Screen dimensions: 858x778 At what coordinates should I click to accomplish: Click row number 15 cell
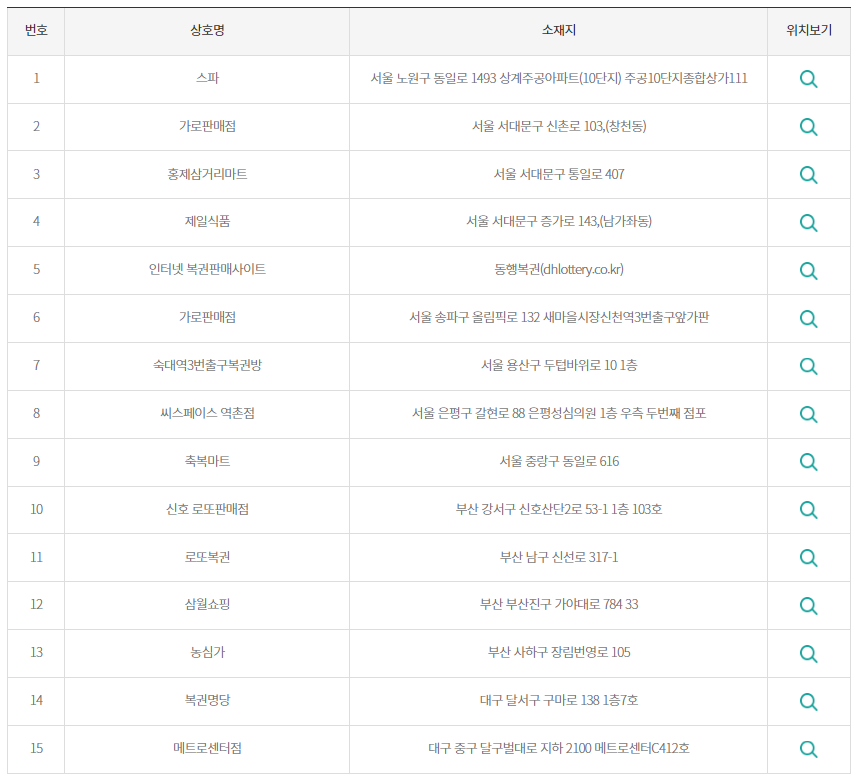pyautogui.click(x=36, y=748)
